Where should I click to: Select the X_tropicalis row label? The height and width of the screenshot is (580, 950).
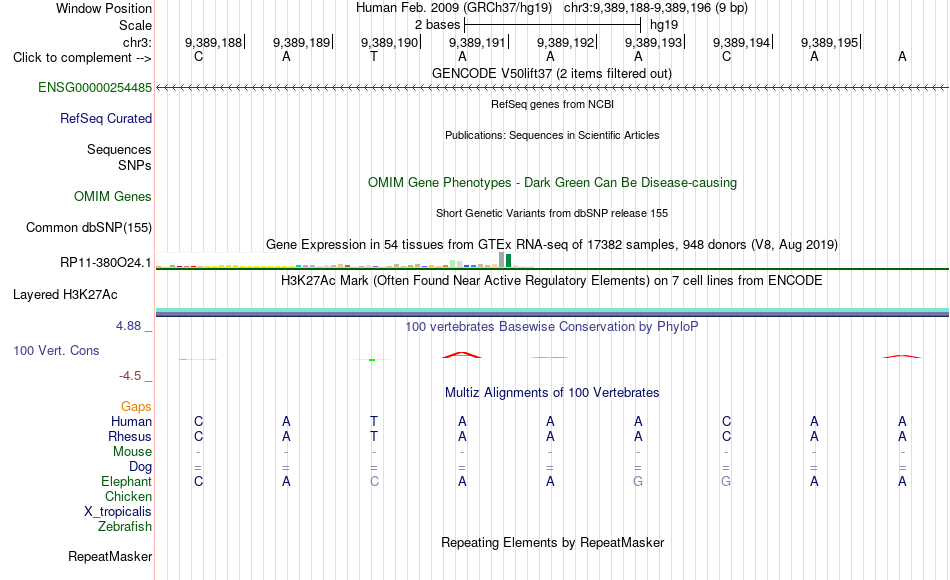click(x=118, y=512)
